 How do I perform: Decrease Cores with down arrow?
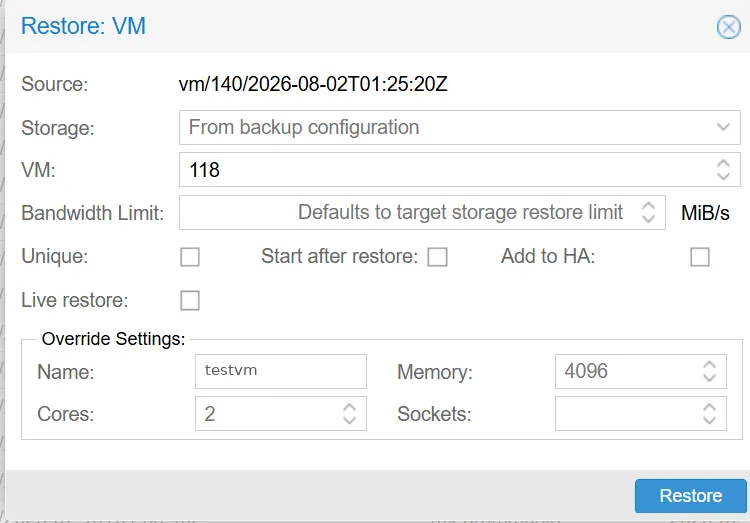350,419
